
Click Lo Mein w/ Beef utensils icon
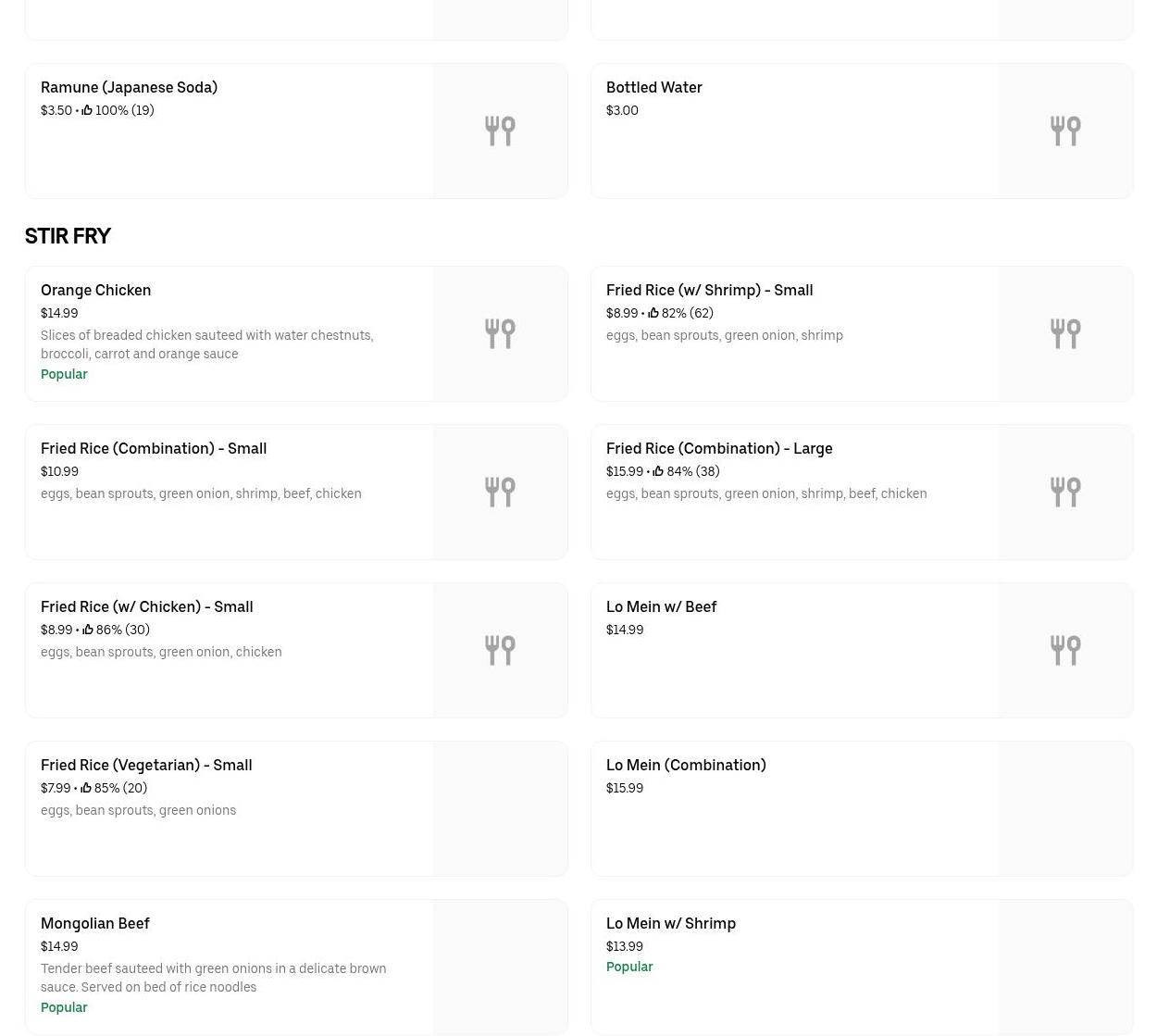[x=1065, y=650]
